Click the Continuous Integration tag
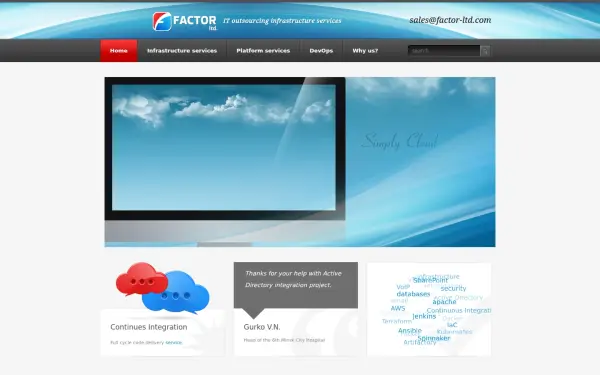The image size is (600, 375). [x=459, y=310]
